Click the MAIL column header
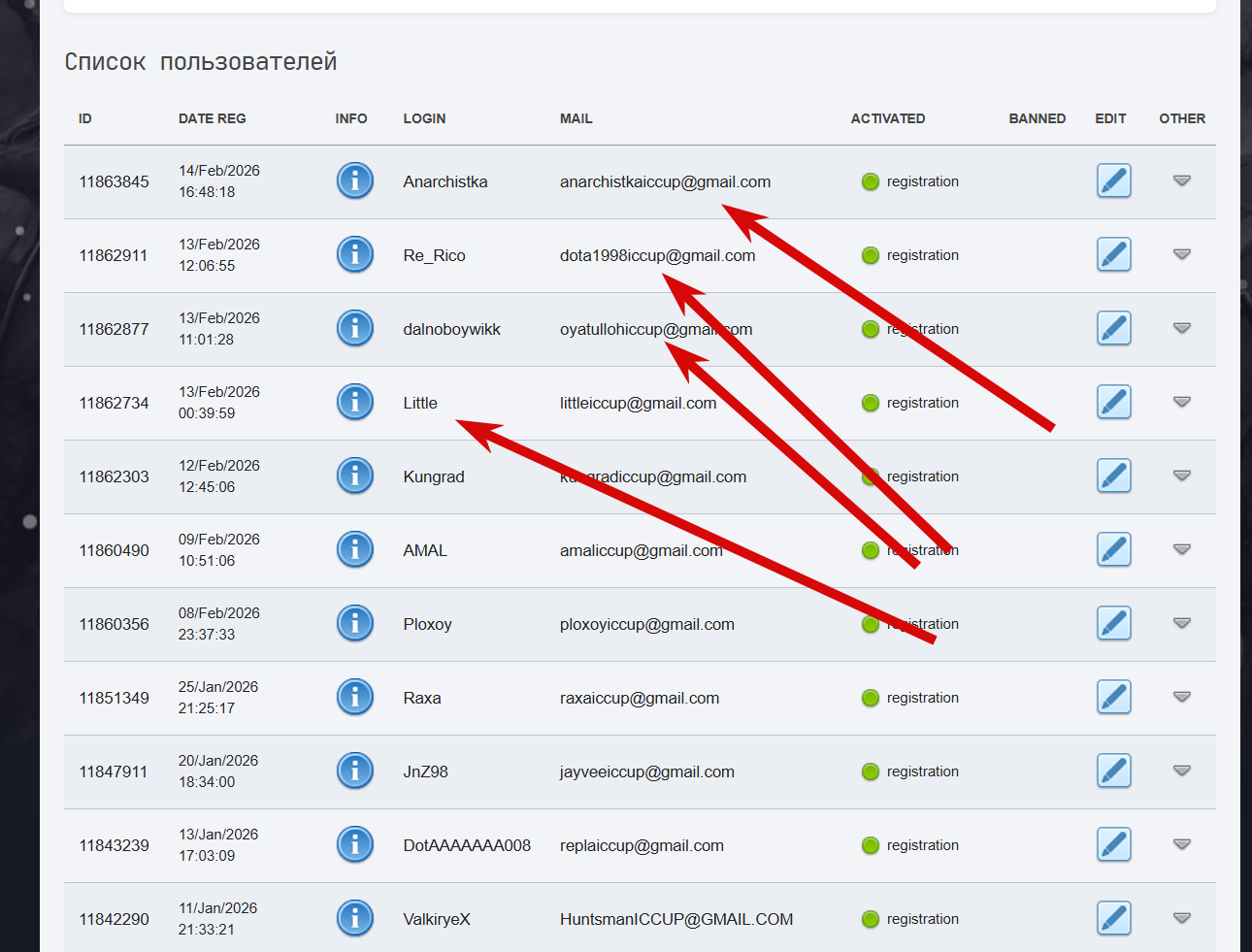This screenshot has height=952, width=1252. point(577,118)
